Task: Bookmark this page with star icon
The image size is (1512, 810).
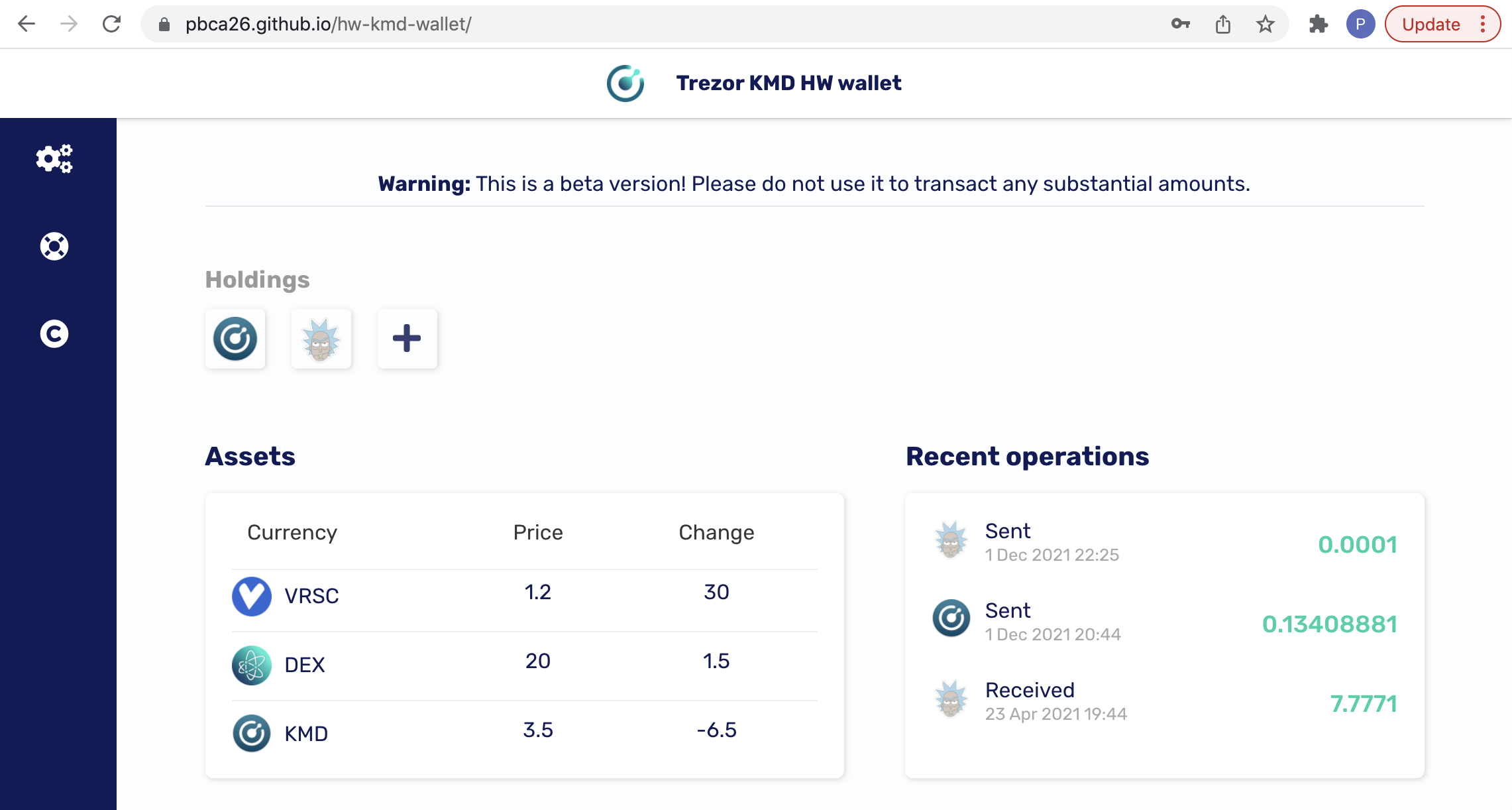Action: [x=1265, y=25]
